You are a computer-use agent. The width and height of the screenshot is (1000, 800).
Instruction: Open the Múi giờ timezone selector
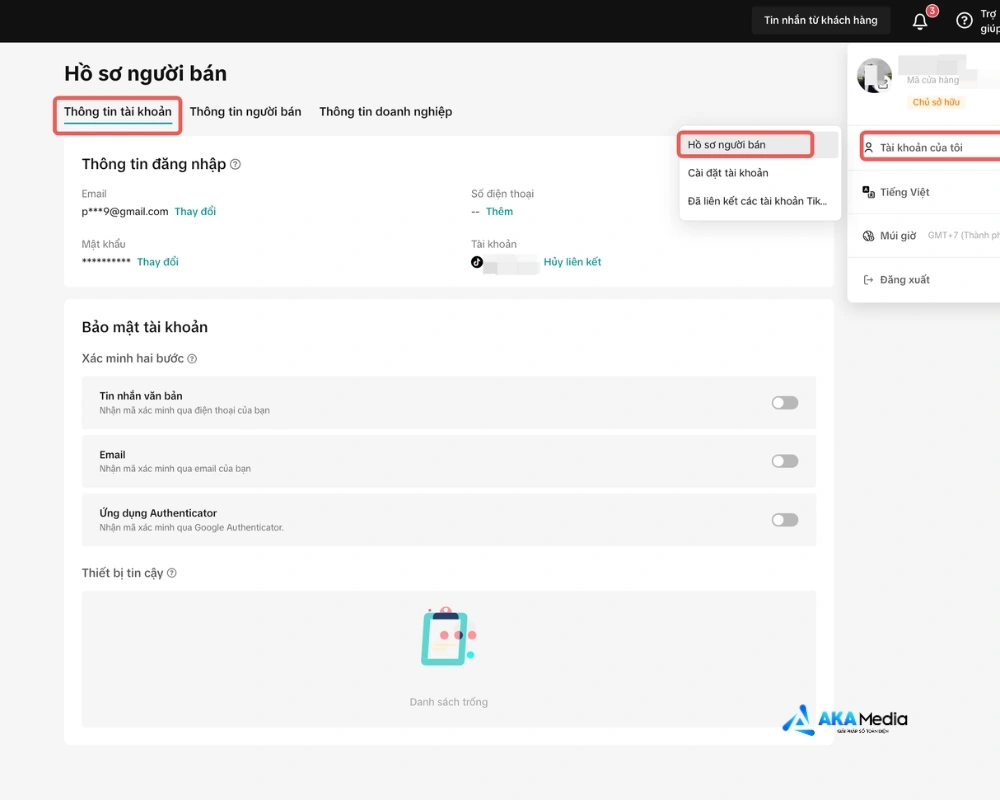[x=898, y=236]
